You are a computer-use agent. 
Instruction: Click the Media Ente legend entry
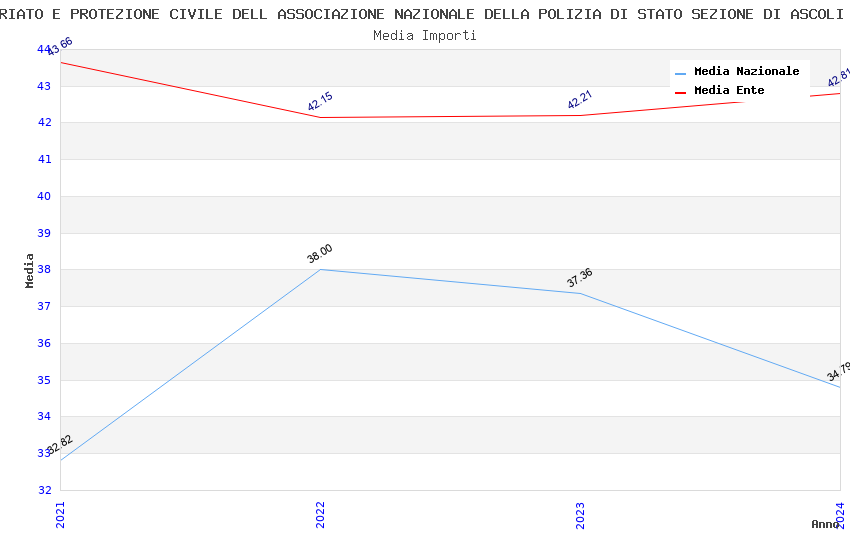pos(729,90)
